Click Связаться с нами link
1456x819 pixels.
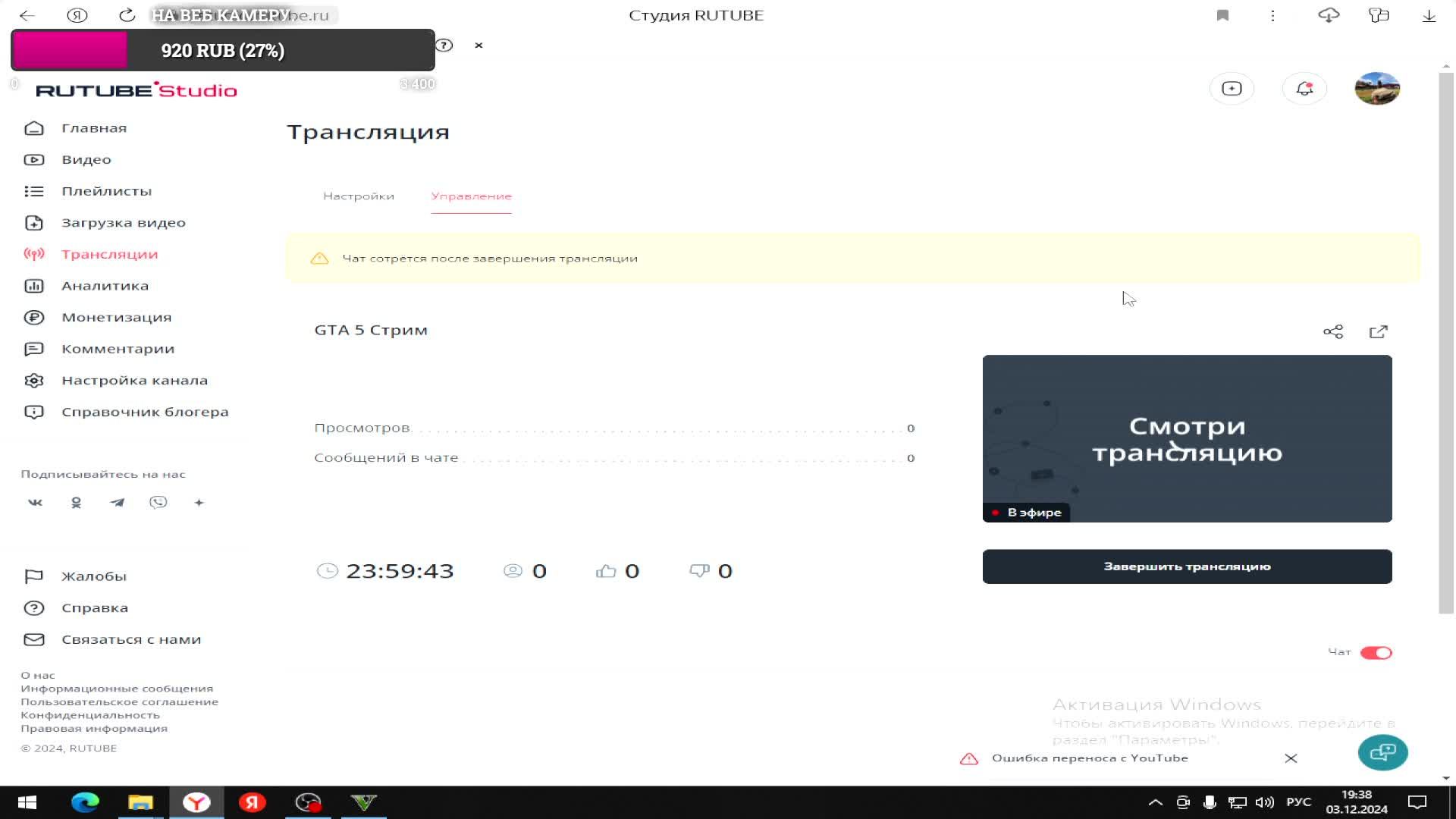tap(112, 639)
